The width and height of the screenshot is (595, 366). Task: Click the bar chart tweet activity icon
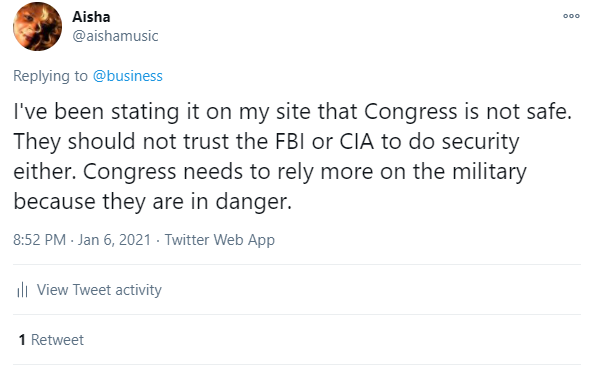22,290
